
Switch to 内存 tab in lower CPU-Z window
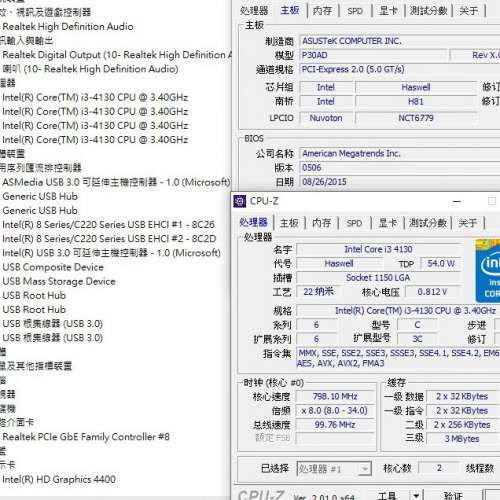point(321,223)
